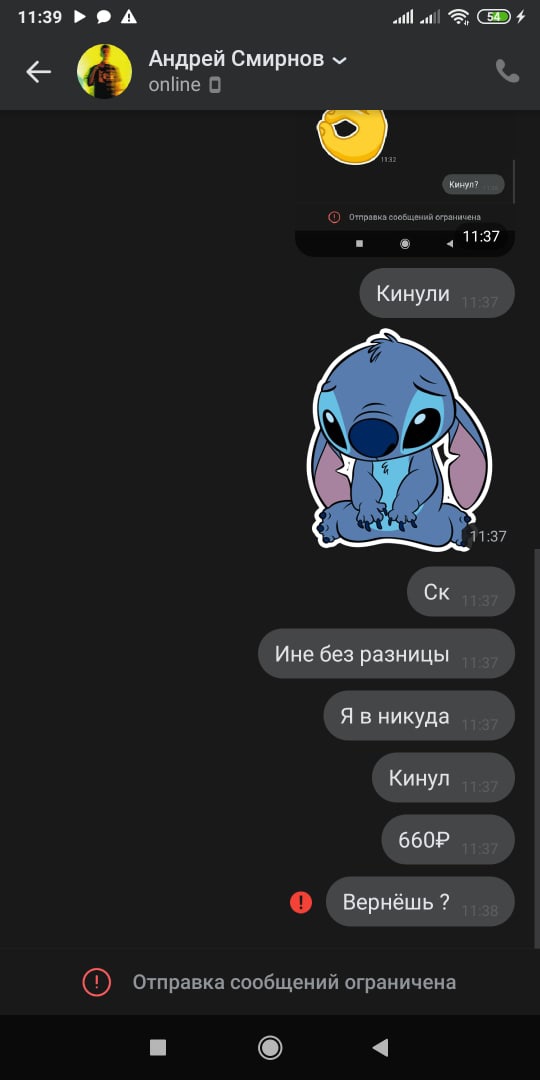The height and width of the screenshot is (1080, 540).
Task: Open Андрей Смирнов's profile avatar
Action: coord(105,72)
